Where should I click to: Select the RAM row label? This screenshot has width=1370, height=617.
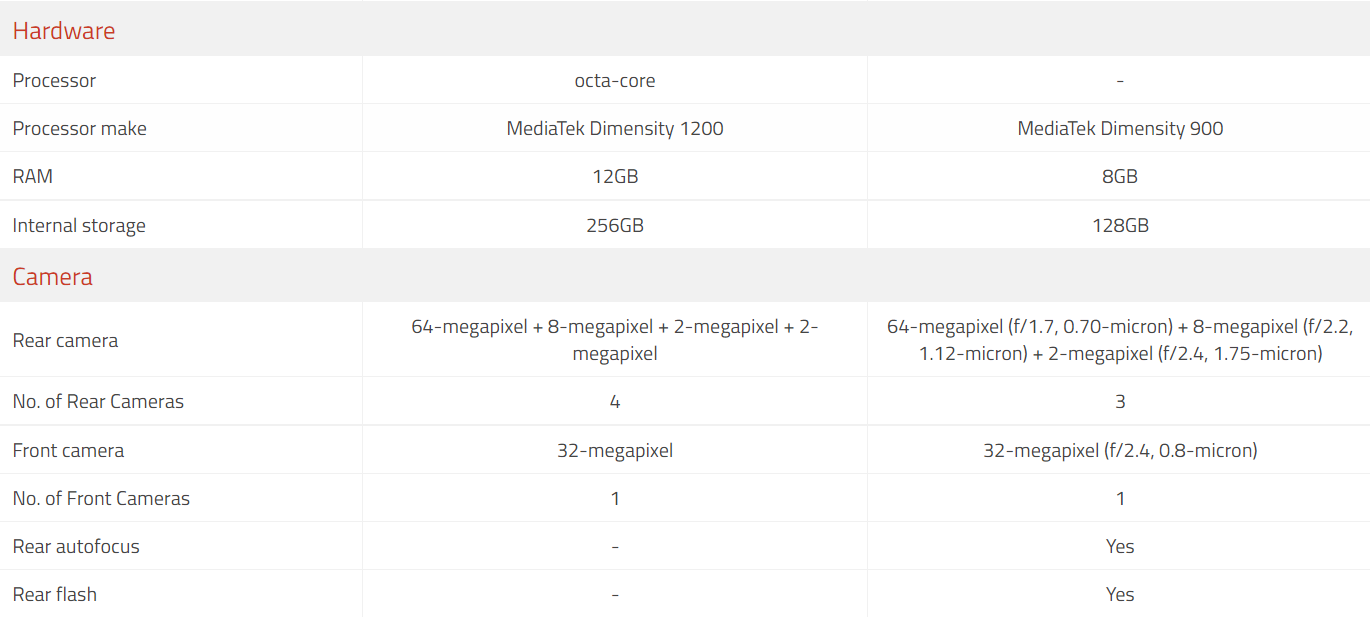pos(33,177)
